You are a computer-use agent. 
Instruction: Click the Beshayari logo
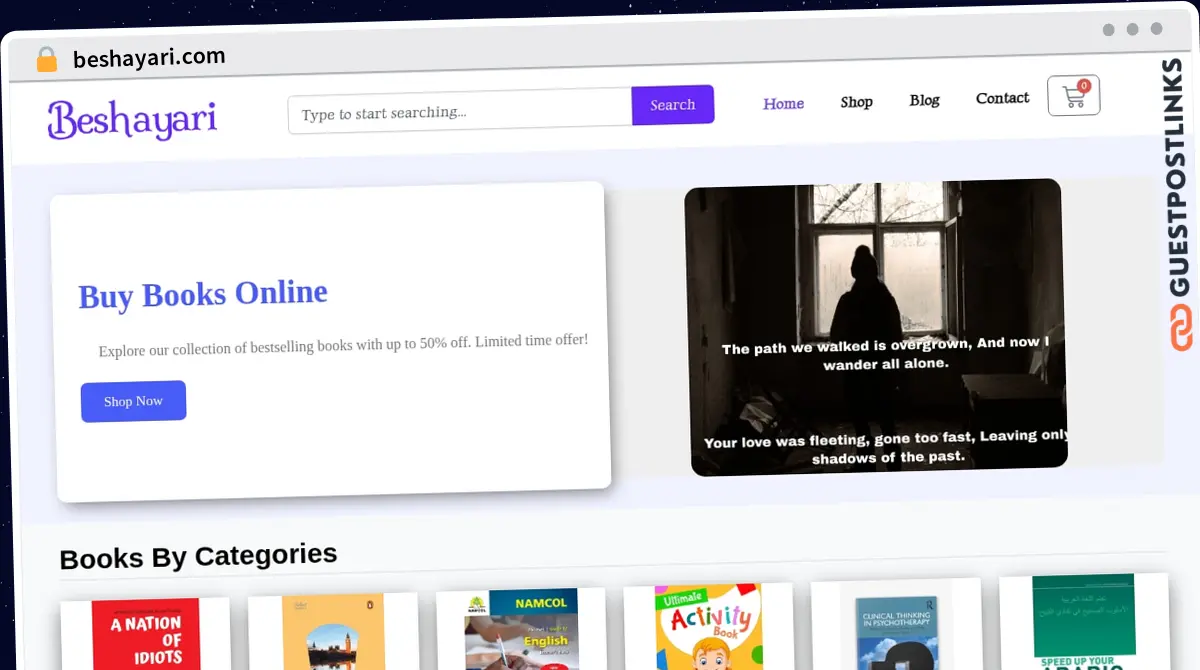coord(132,120)
